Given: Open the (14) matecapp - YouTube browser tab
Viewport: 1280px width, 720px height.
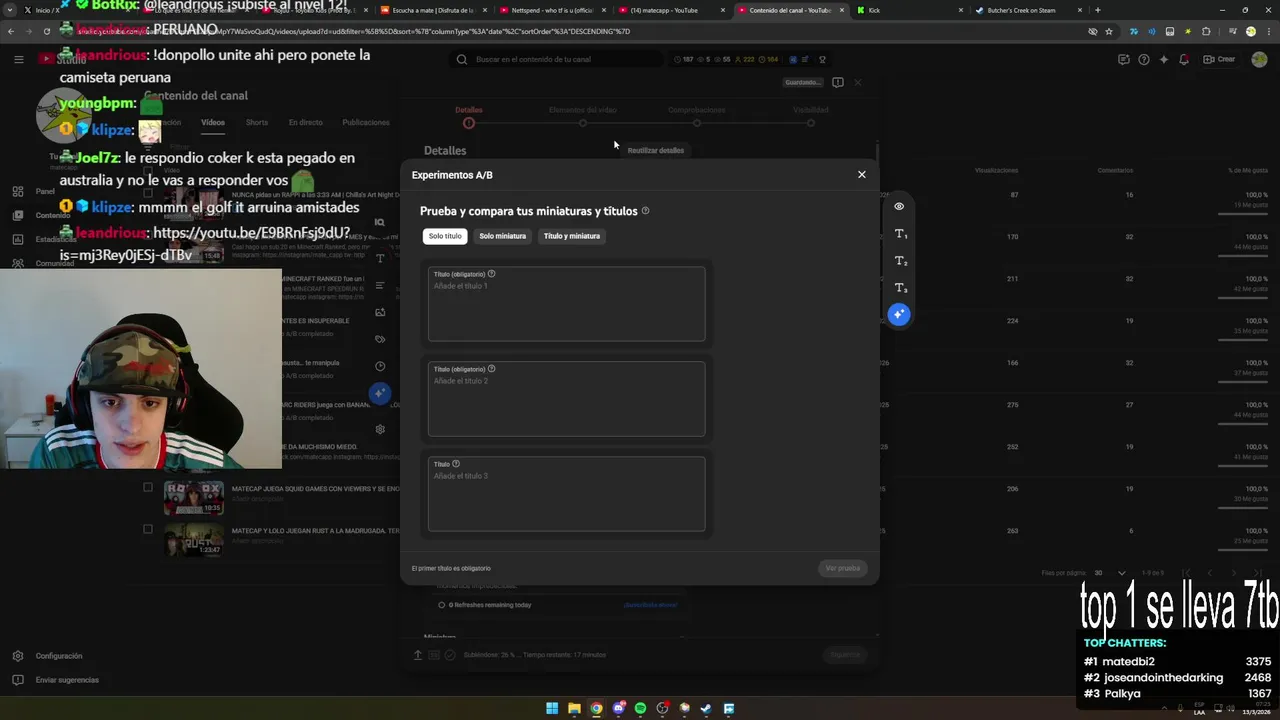Looking at the screenshot, I should pos(670,10).
